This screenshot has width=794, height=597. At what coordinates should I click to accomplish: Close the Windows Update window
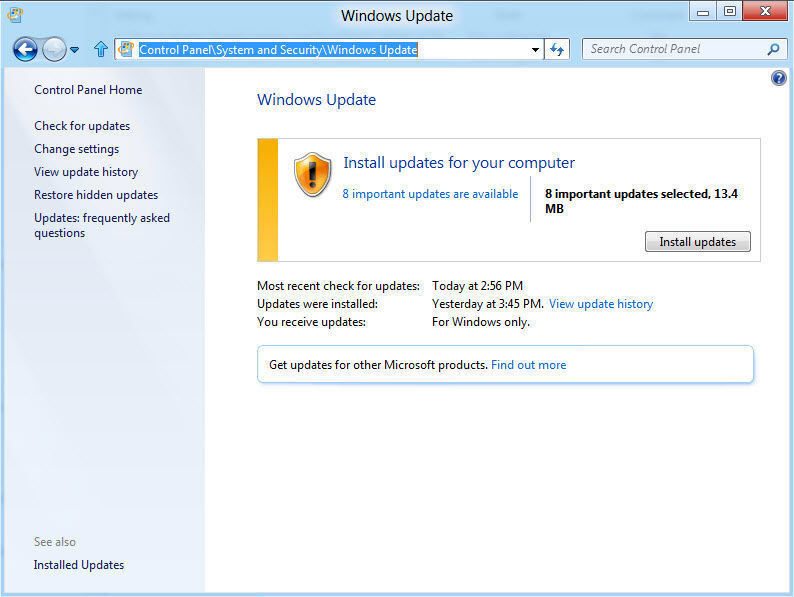(x=765, y=11)
